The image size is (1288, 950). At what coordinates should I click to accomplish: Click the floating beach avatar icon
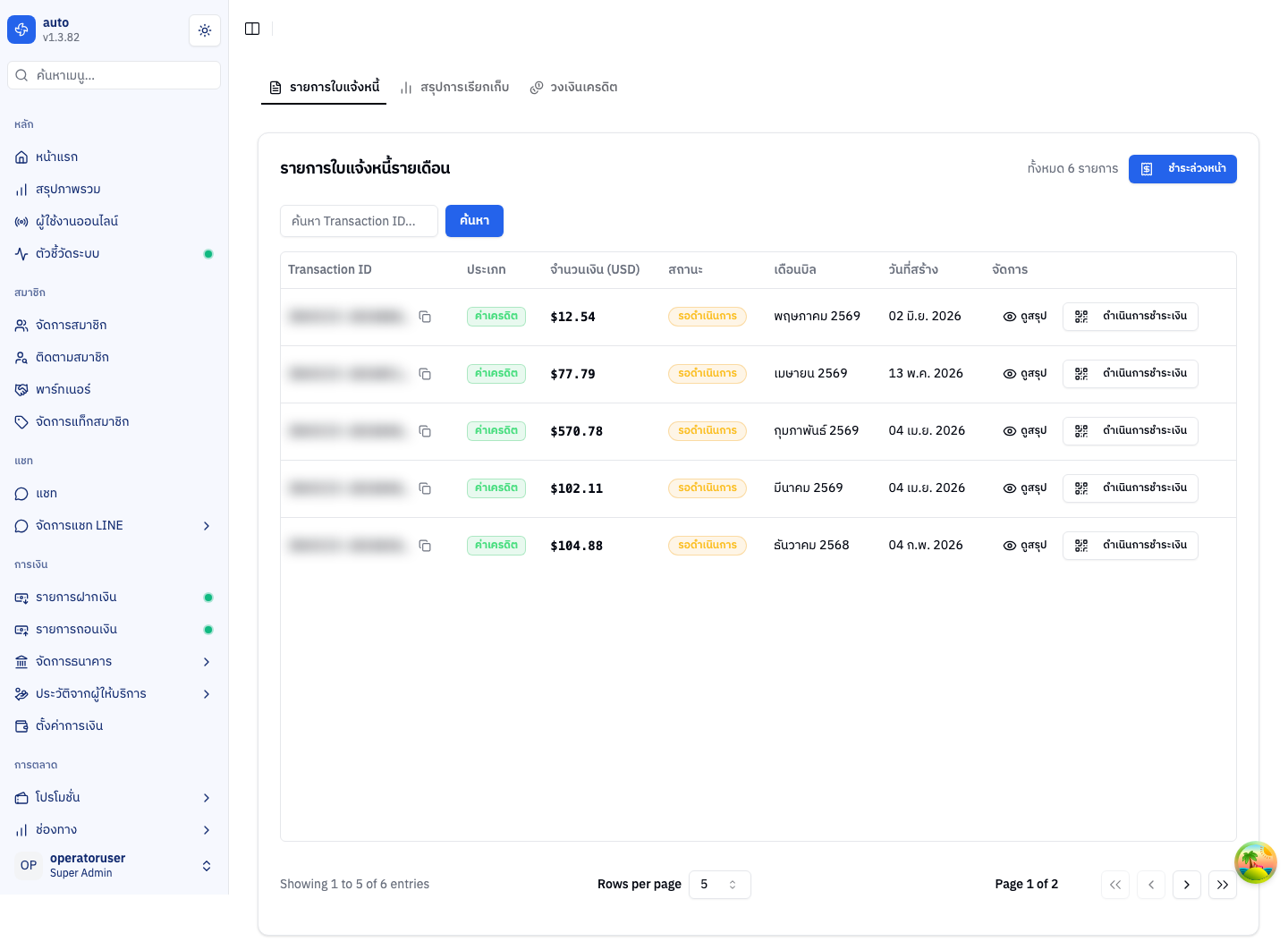pos(1256,862)
